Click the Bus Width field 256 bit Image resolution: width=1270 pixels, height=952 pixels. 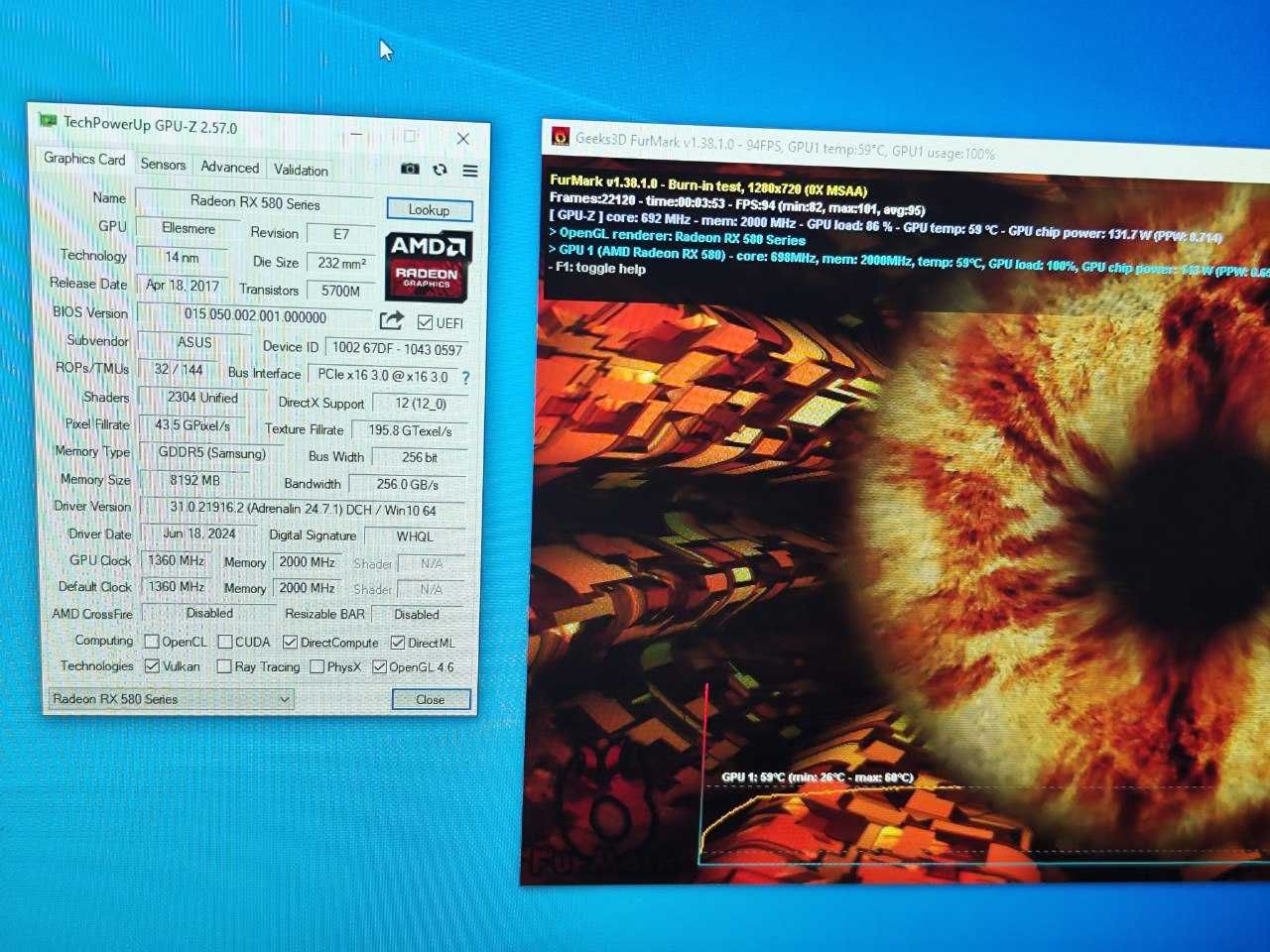(x=419, y=457)
